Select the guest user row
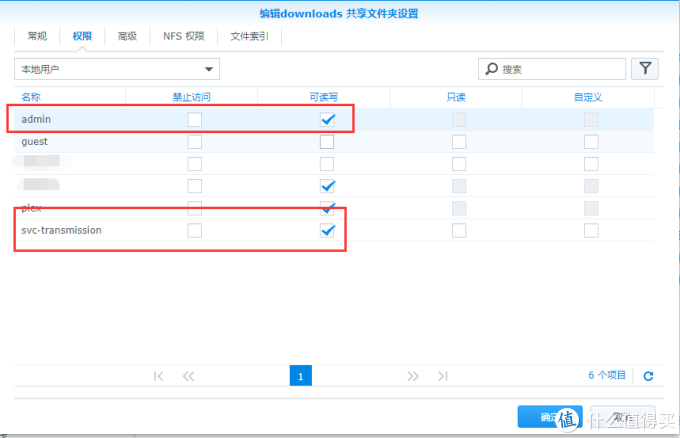Screen dimensions: 680x438 (x=334, y=142)
